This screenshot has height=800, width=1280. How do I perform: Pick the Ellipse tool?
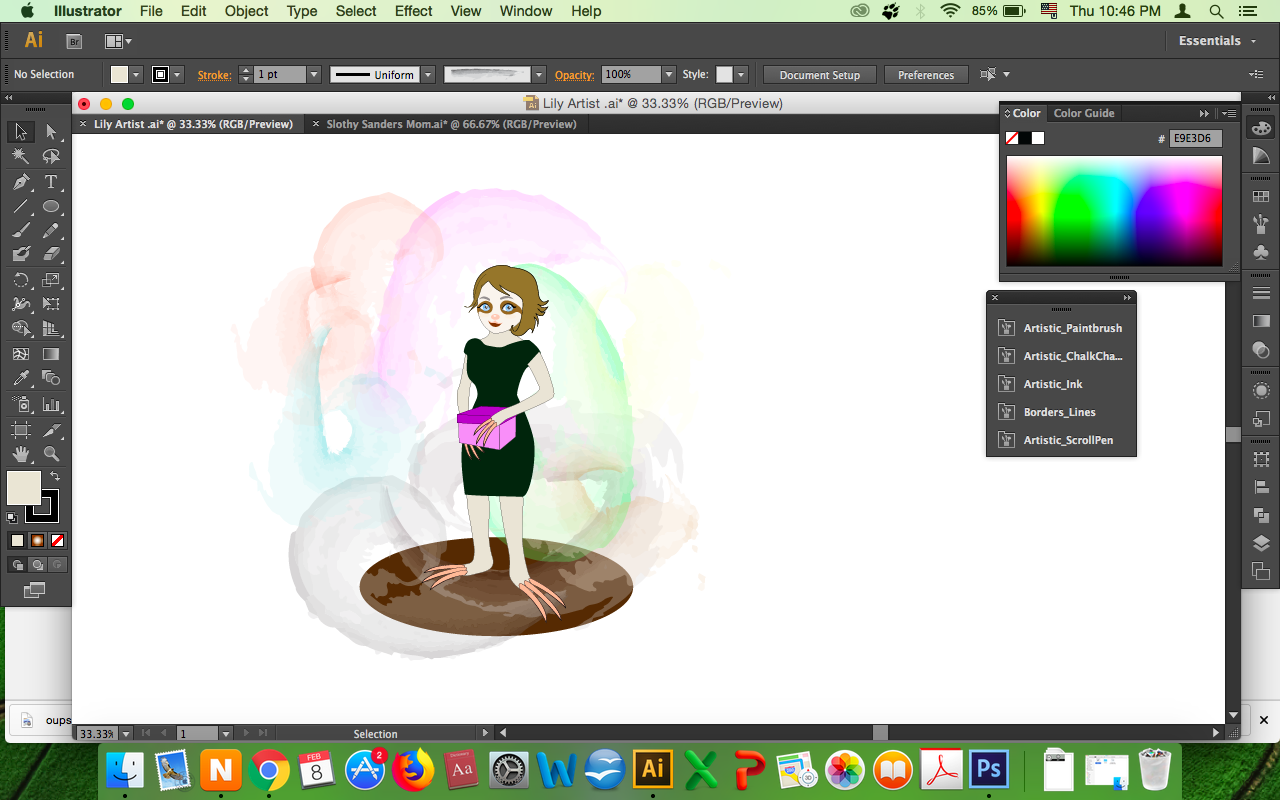51,207
